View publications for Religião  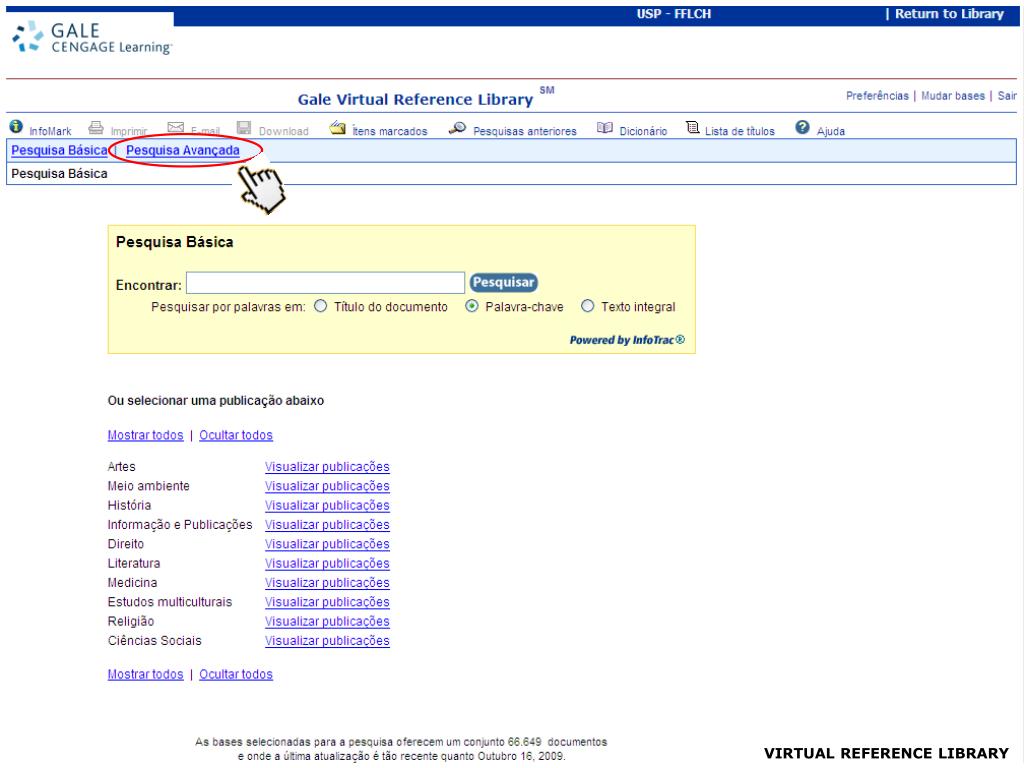327,621
